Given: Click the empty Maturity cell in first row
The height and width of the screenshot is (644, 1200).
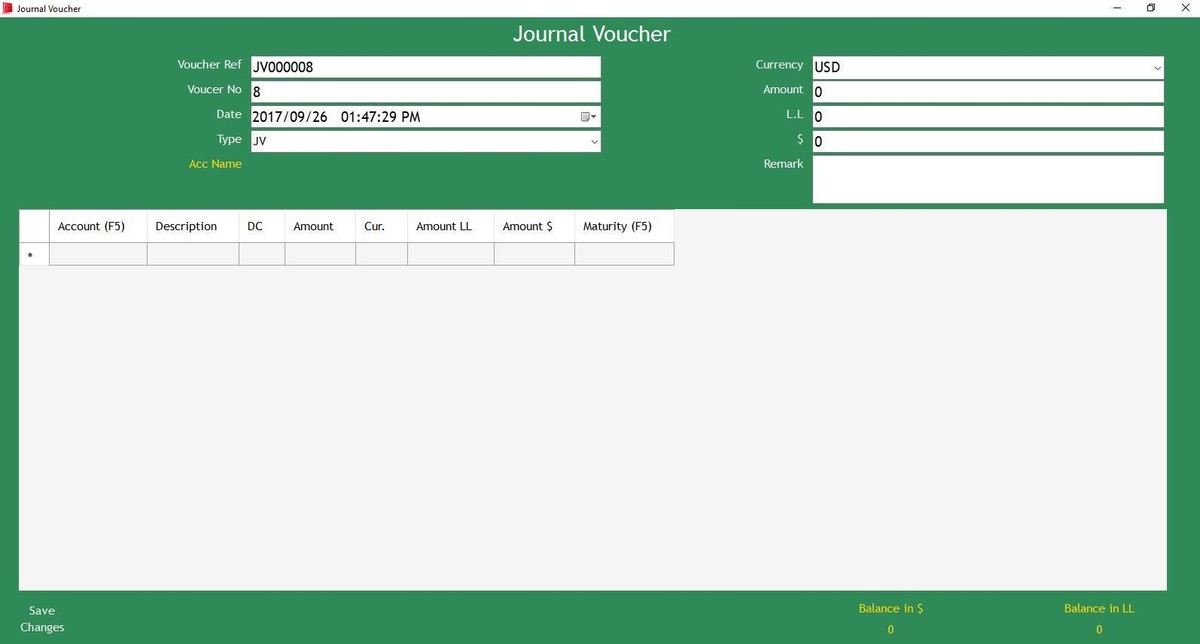Looking at the screenshot, I should pos(624,254).
